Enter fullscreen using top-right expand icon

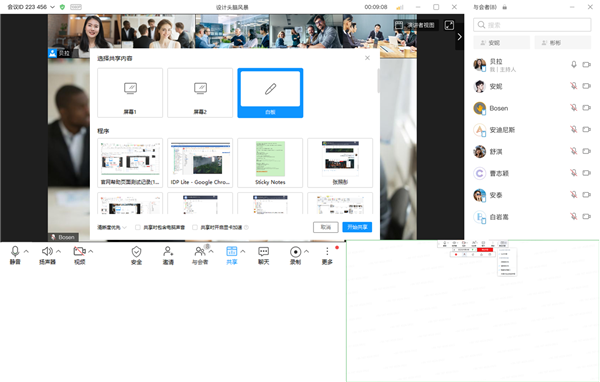pyautogui.click(x=449, y=25)
